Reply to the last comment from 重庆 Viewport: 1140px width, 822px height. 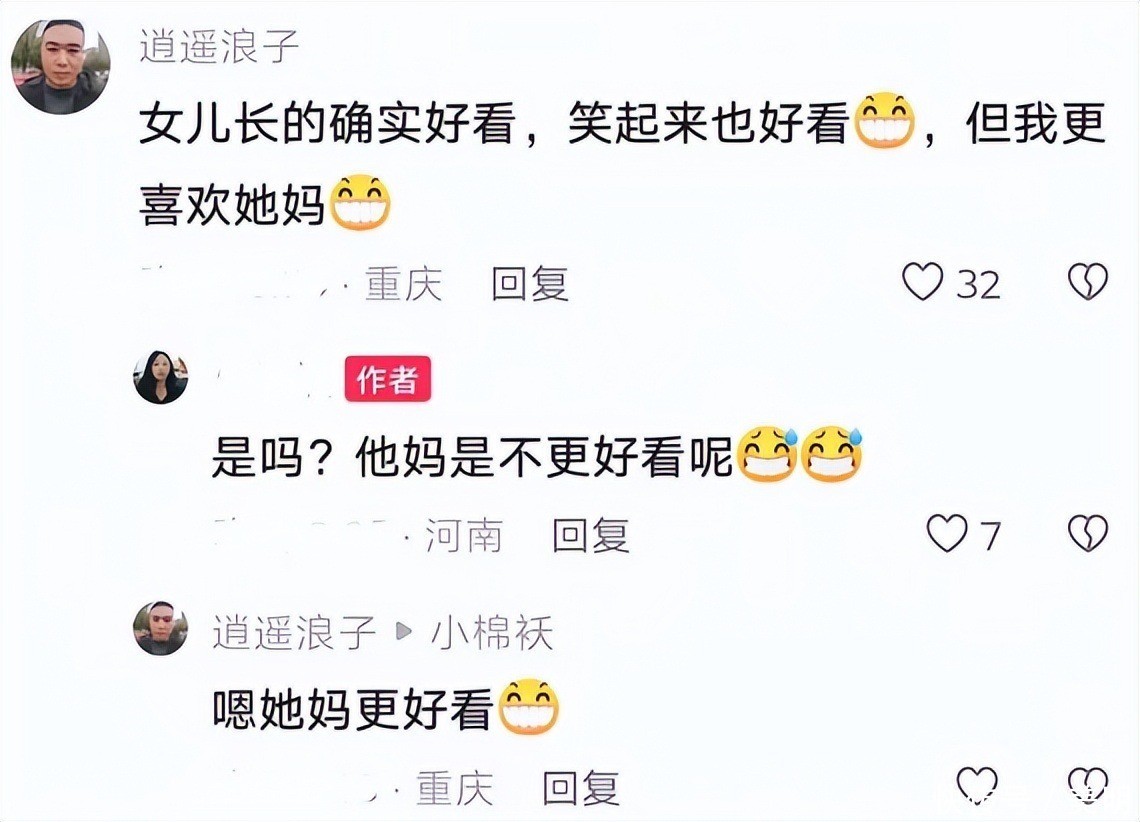(x=581, y=788)
